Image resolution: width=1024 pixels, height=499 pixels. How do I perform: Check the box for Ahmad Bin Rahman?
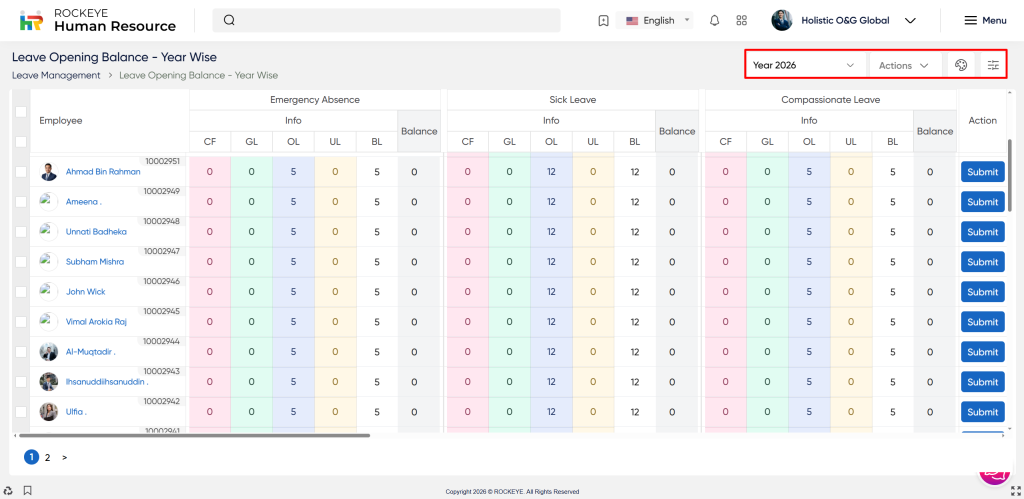(x=21, y=172)
